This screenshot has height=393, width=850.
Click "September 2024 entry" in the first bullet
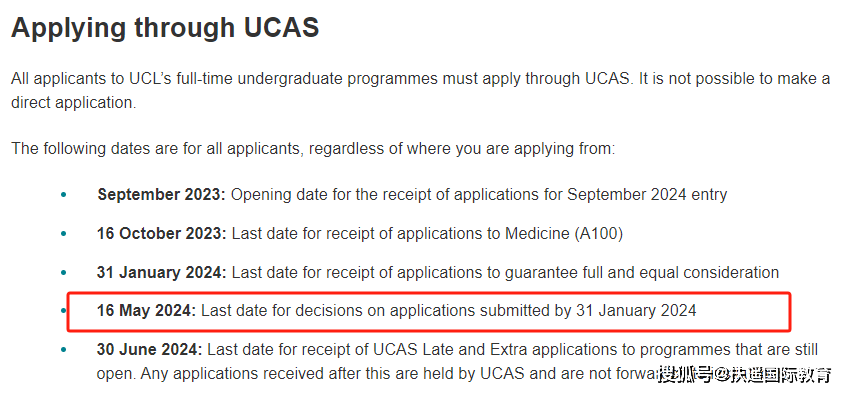click(x=647, y=195)
